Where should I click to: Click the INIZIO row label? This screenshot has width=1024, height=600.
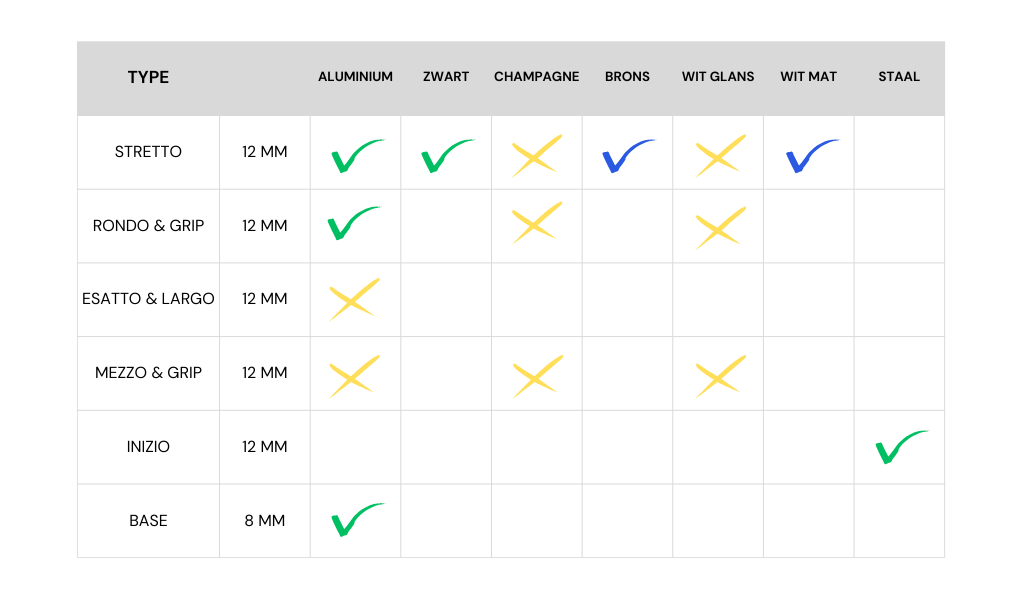tap(148, 447)
